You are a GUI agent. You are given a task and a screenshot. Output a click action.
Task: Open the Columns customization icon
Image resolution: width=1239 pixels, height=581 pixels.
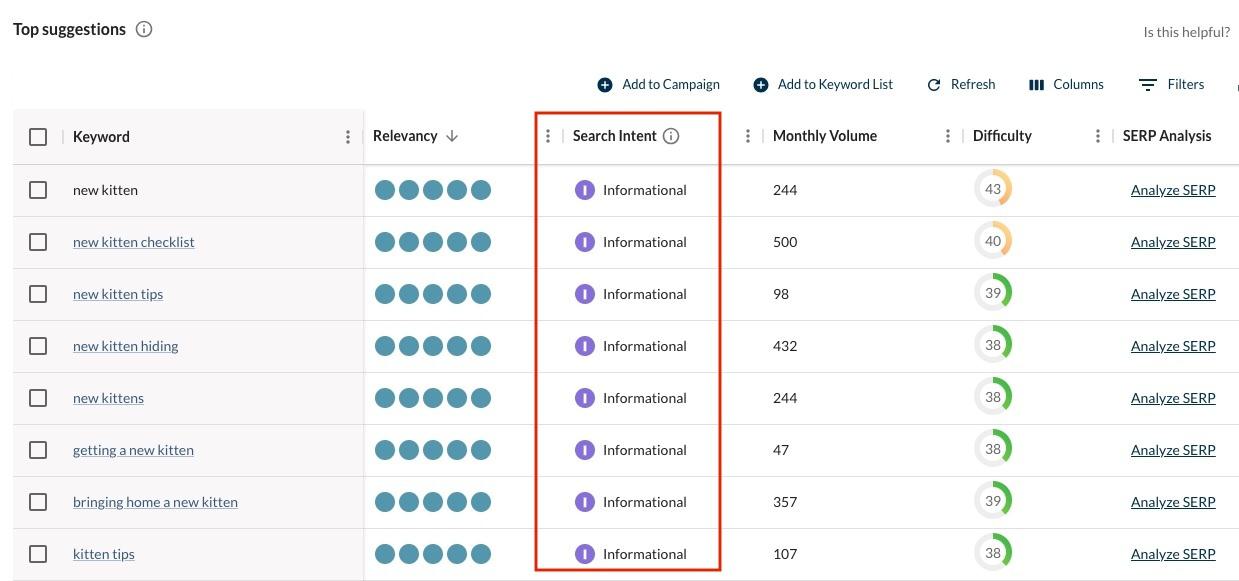pyautogui.click(x=1037, y=84)
